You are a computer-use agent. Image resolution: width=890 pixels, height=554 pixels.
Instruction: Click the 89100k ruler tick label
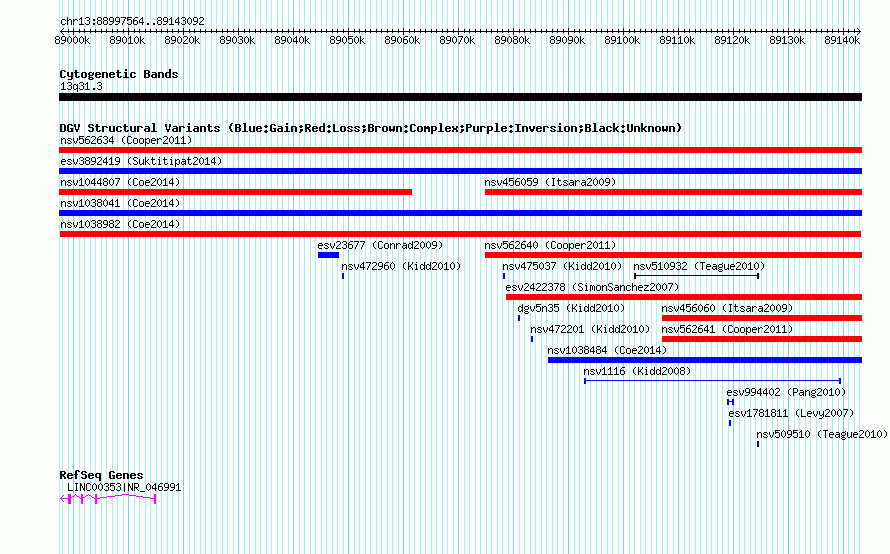(x=622, y=40)
